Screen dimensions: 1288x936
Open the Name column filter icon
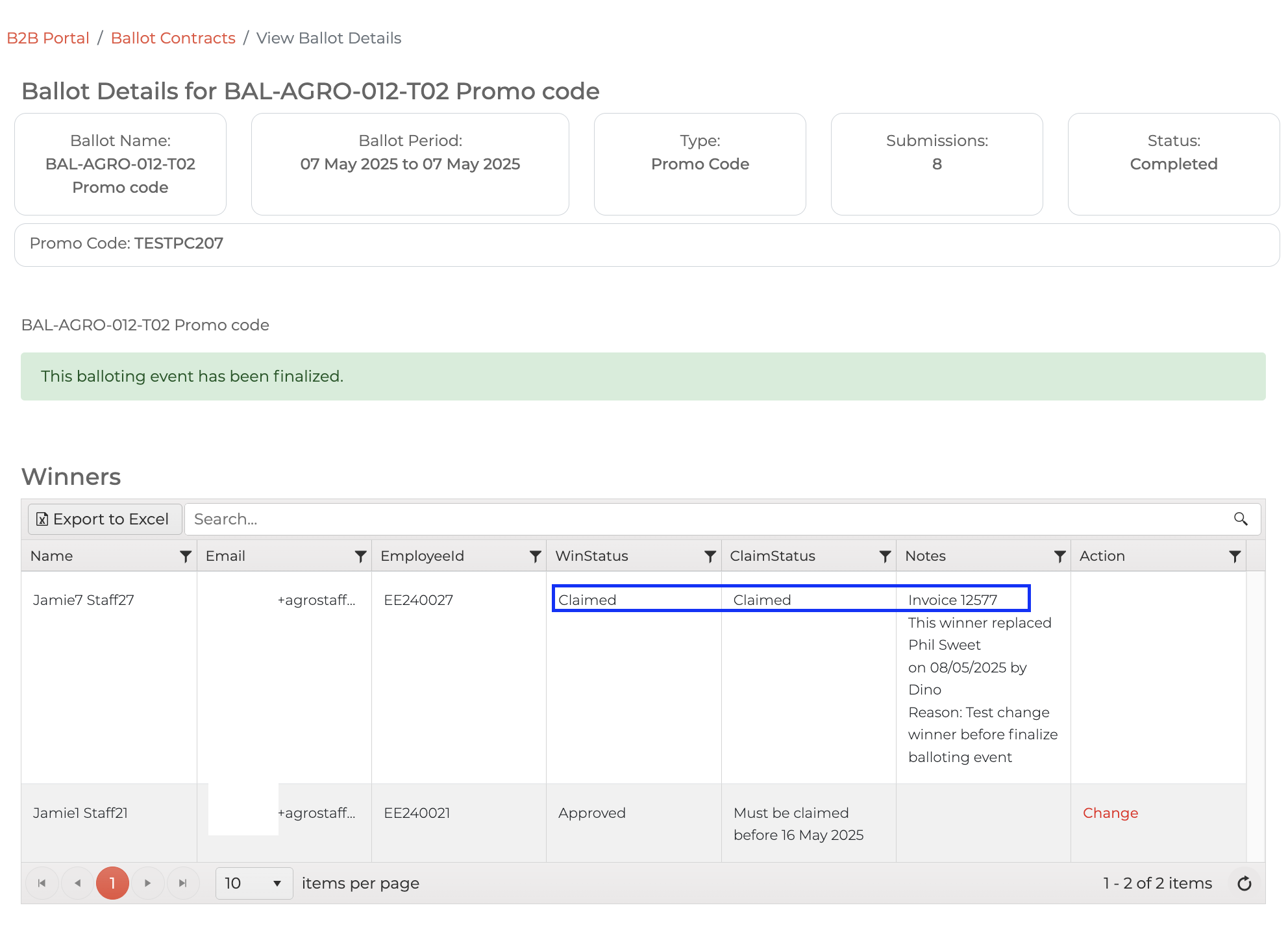point(186,556)
